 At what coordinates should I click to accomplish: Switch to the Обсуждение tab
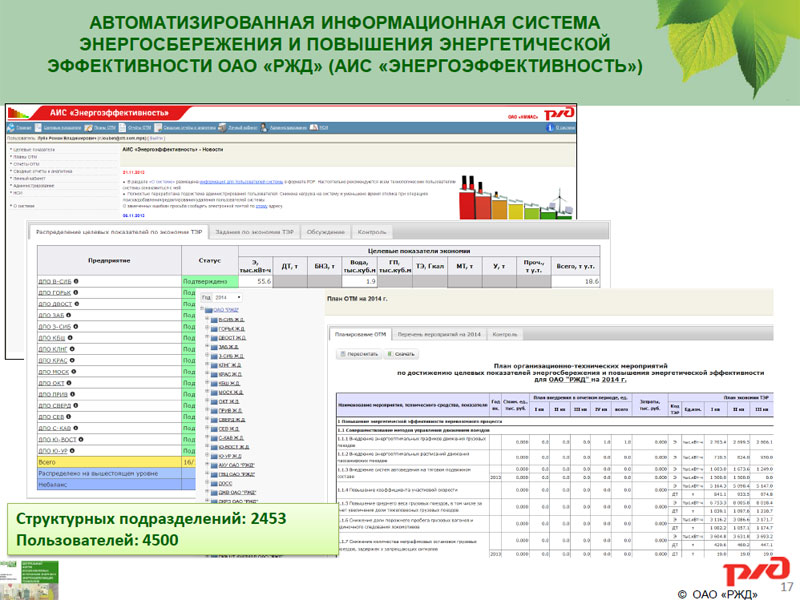pos(326,232)
